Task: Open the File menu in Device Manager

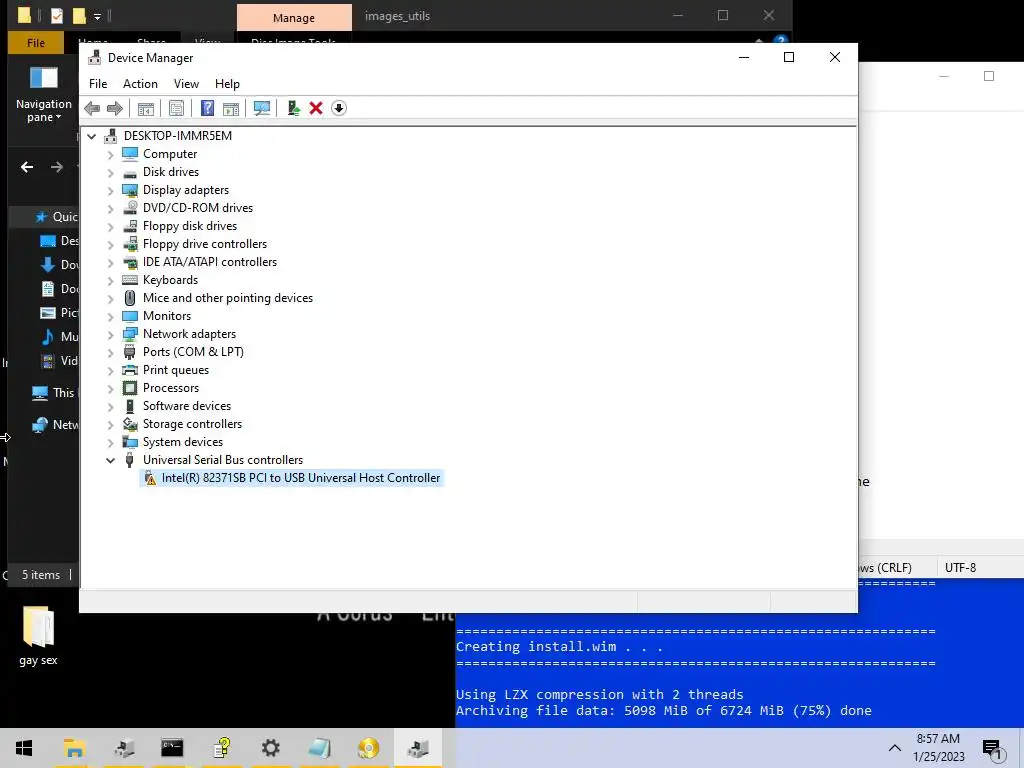Action: tap(98, 84)
